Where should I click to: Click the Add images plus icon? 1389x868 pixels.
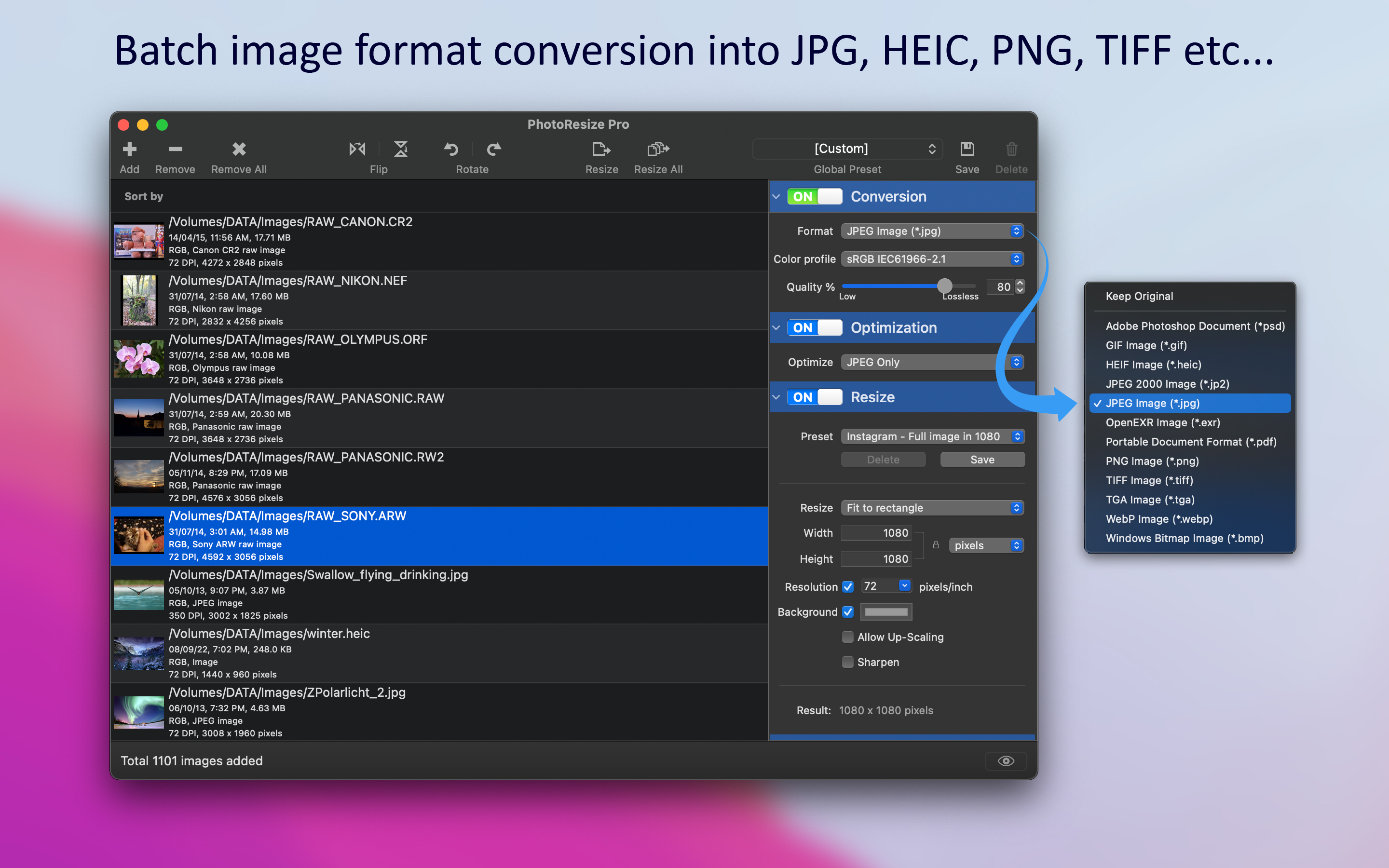pyautogui.click(x=130, y=149)
